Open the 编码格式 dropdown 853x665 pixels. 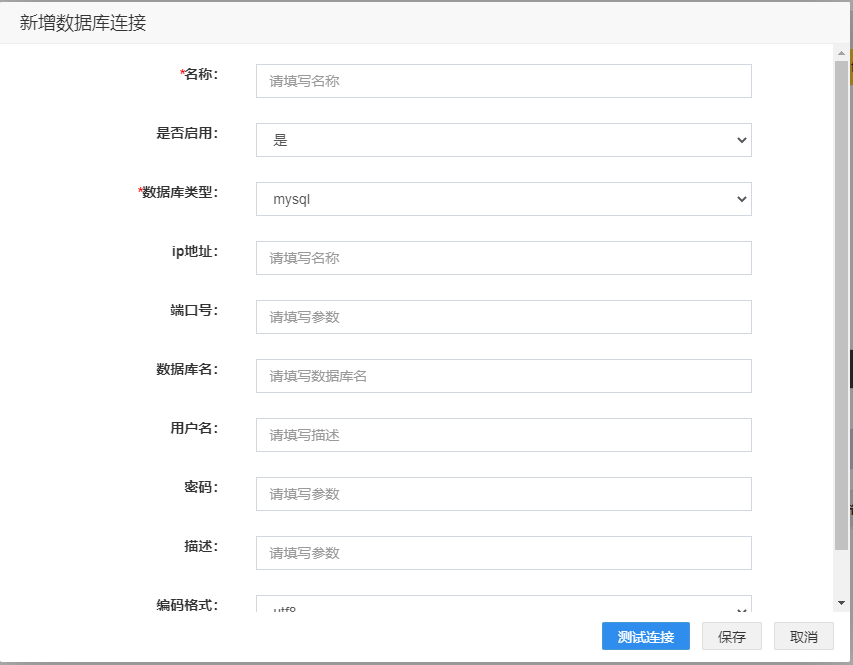tap(504, 604)
